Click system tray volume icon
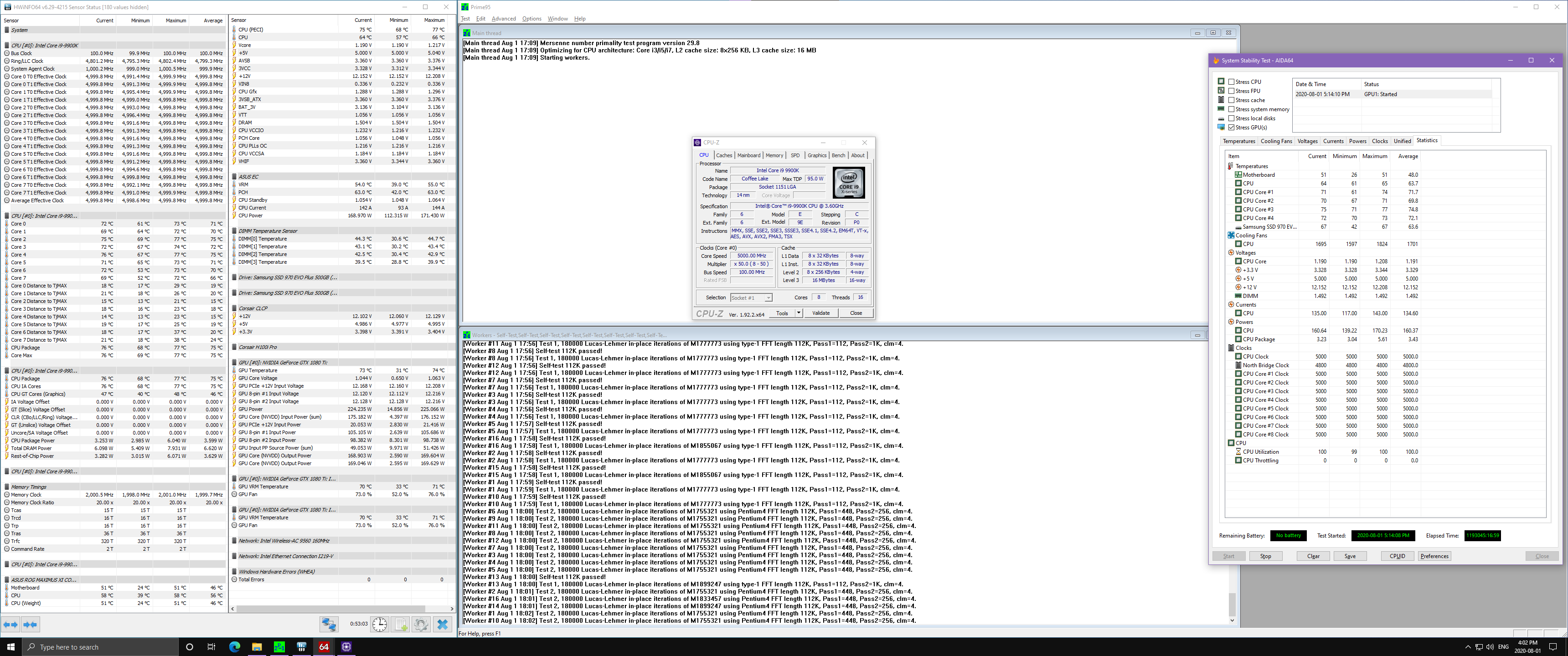Image resolution: width=1568 pixels, height=656 pixels. [1490, 647]
